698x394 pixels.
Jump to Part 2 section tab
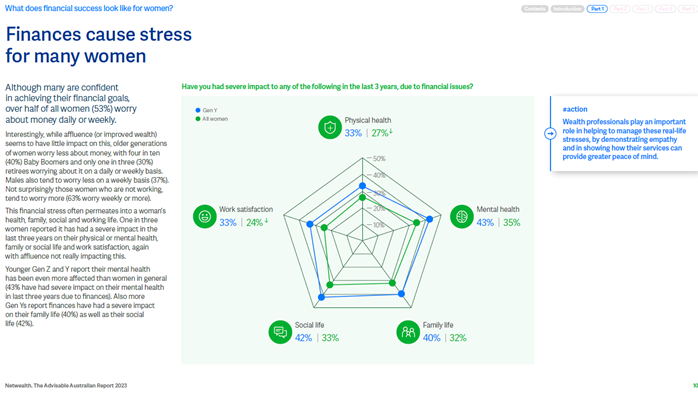[x=620, y=9]
